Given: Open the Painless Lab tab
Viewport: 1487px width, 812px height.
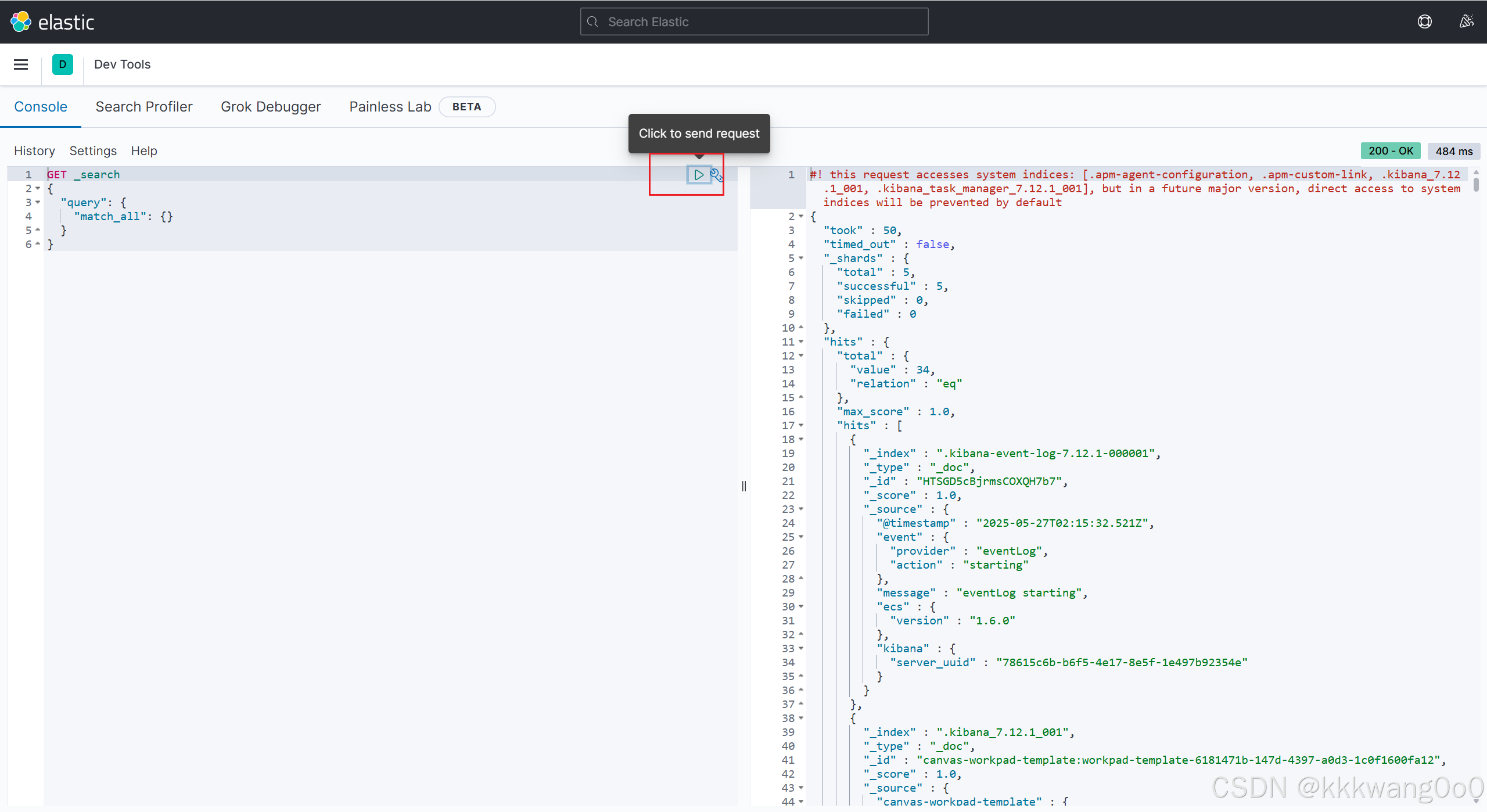Looking at the screenshot, I should [390, 107].
